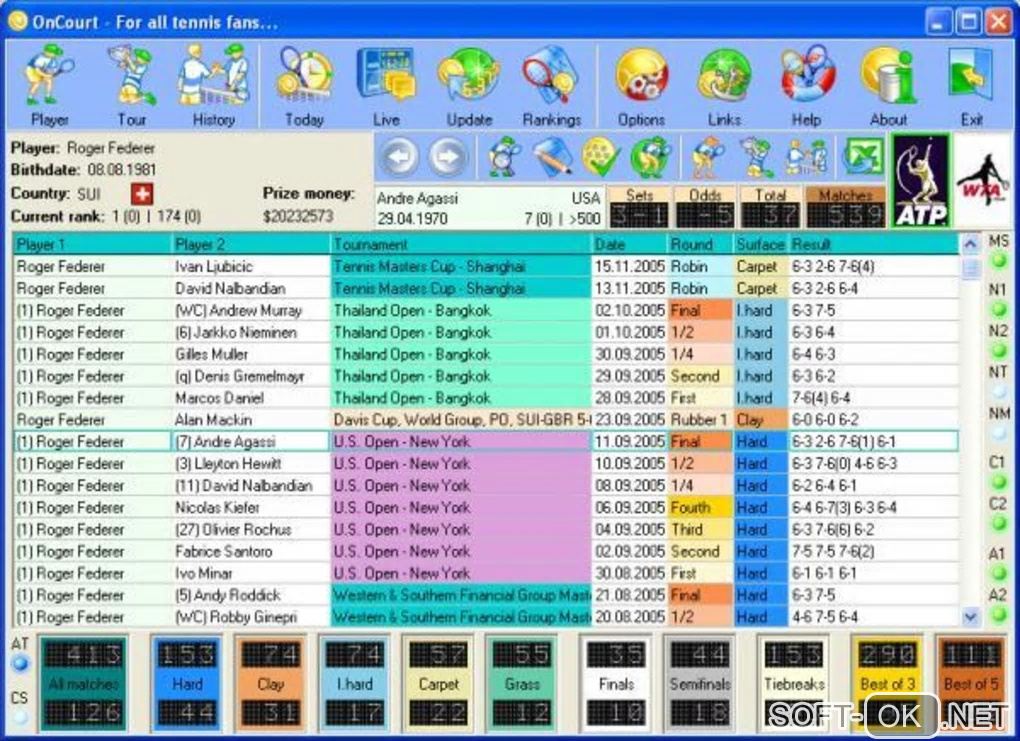Filter by Grass surface panel
This screenshot has height=741, width=1020.
point(522,683)
